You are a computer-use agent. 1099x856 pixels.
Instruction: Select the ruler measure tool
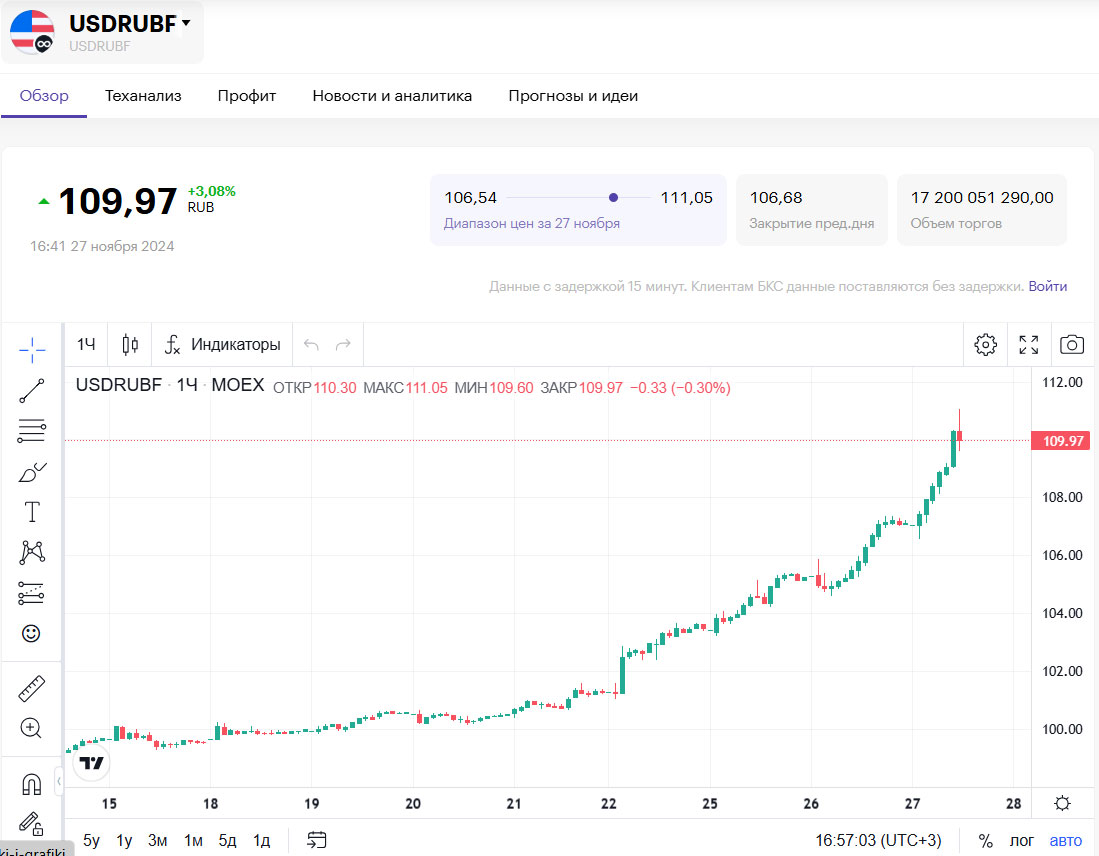tap(32, 688)
